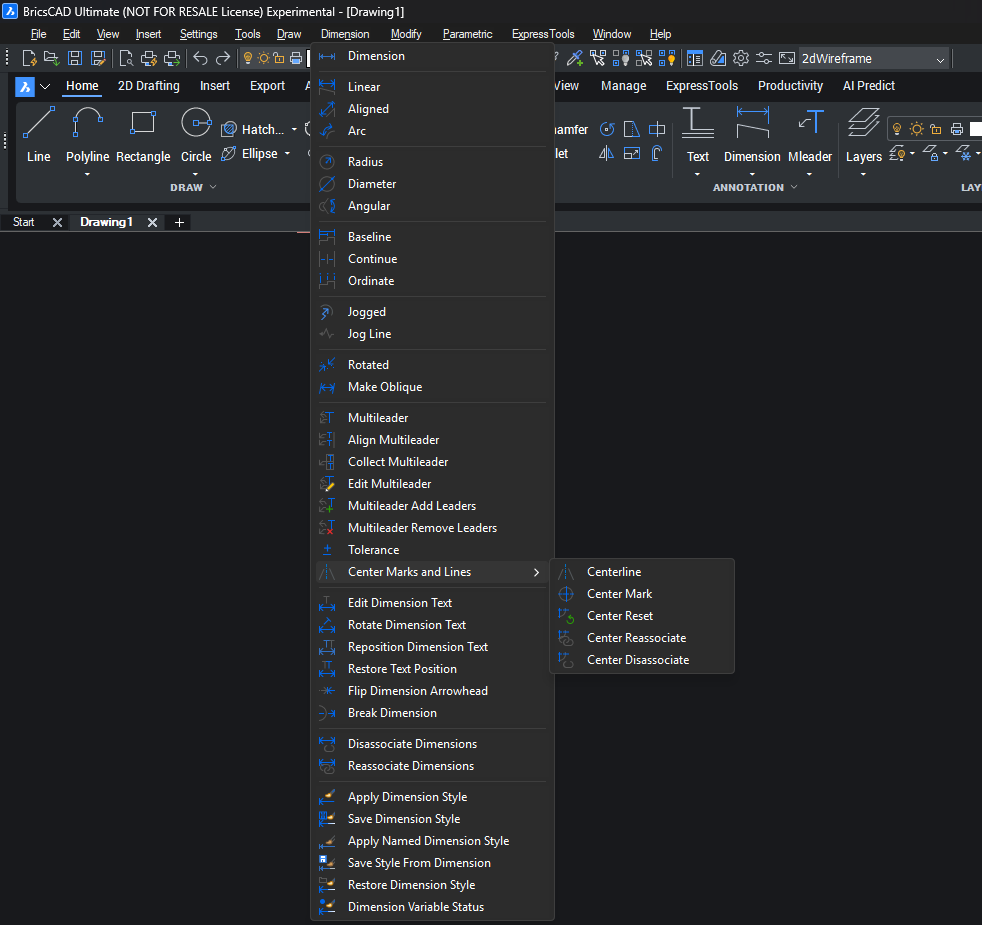Viewport: 982px width, 925px height.
Task: Choose Linear from Dimension menu
Action: pos(432,87)
